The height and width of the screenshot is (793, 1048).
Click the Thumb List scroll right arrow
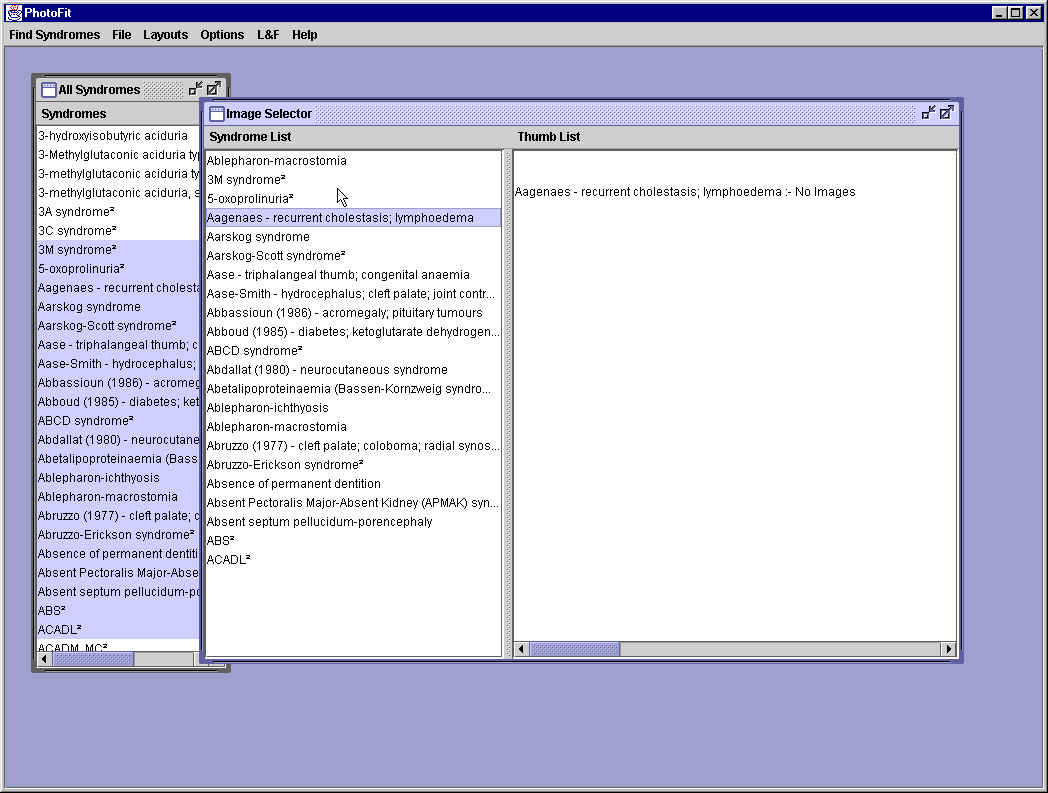click(948, 650)
